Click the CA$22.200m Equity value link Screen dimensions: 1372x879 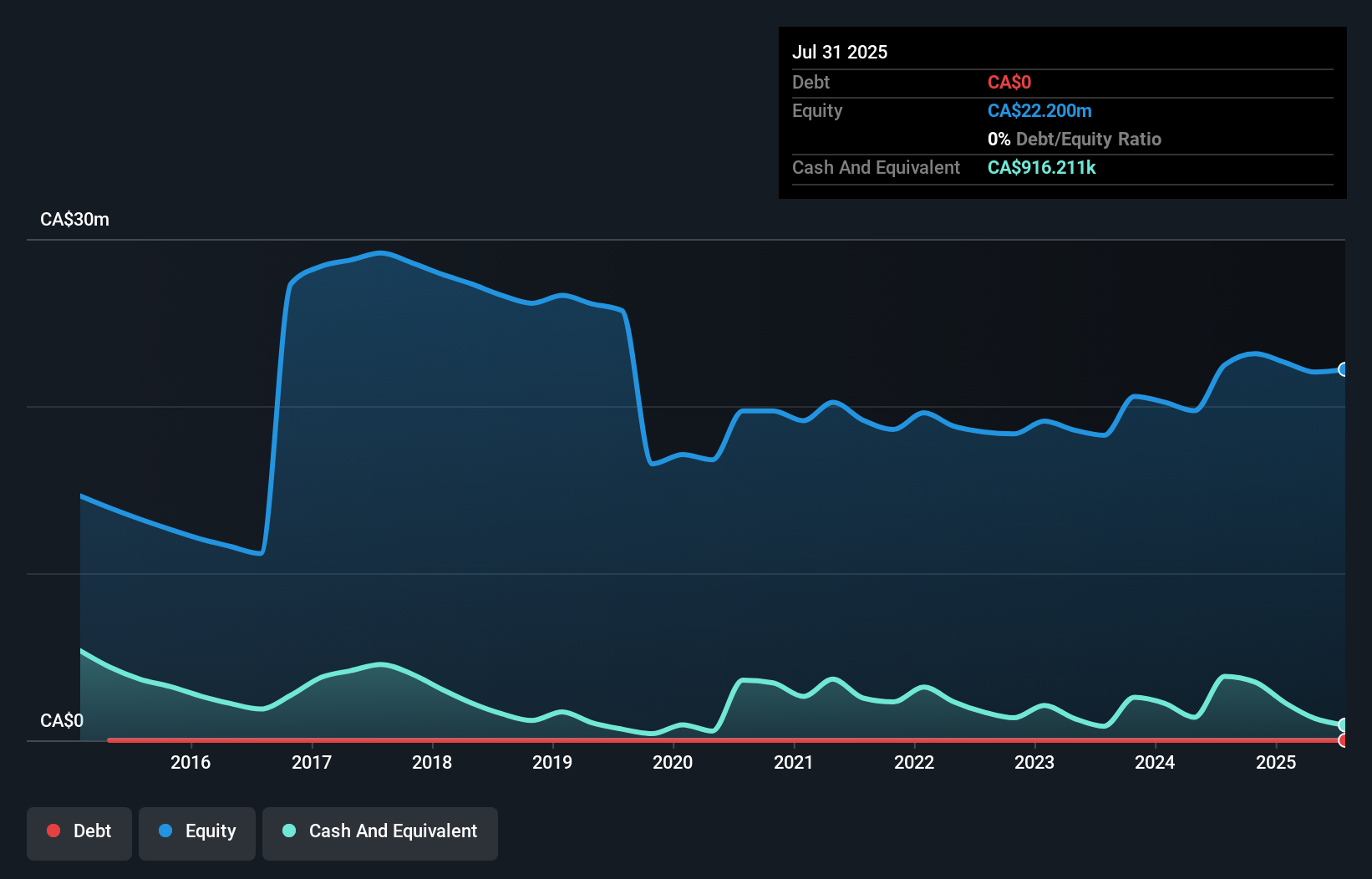1040,110
